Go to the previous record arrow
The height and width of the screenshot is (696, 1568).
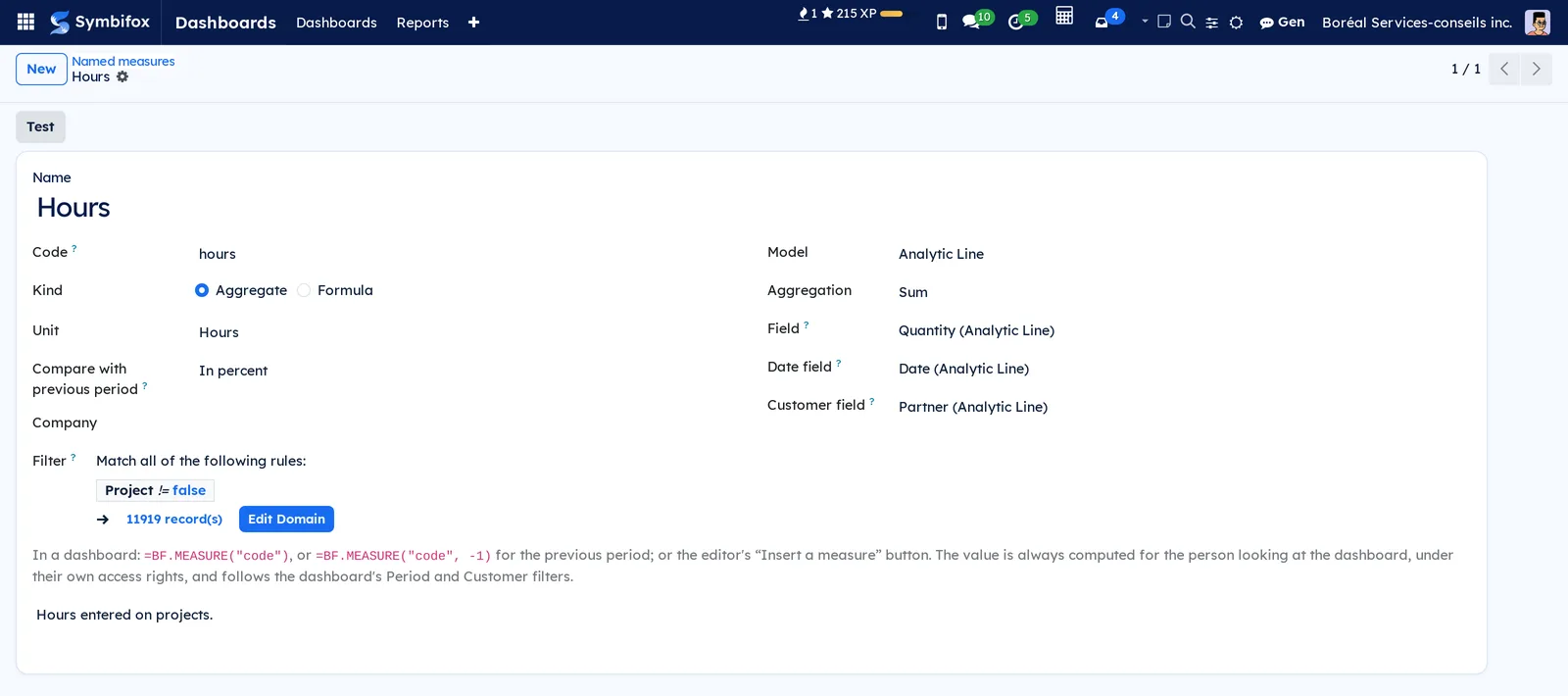point(1504,69)
